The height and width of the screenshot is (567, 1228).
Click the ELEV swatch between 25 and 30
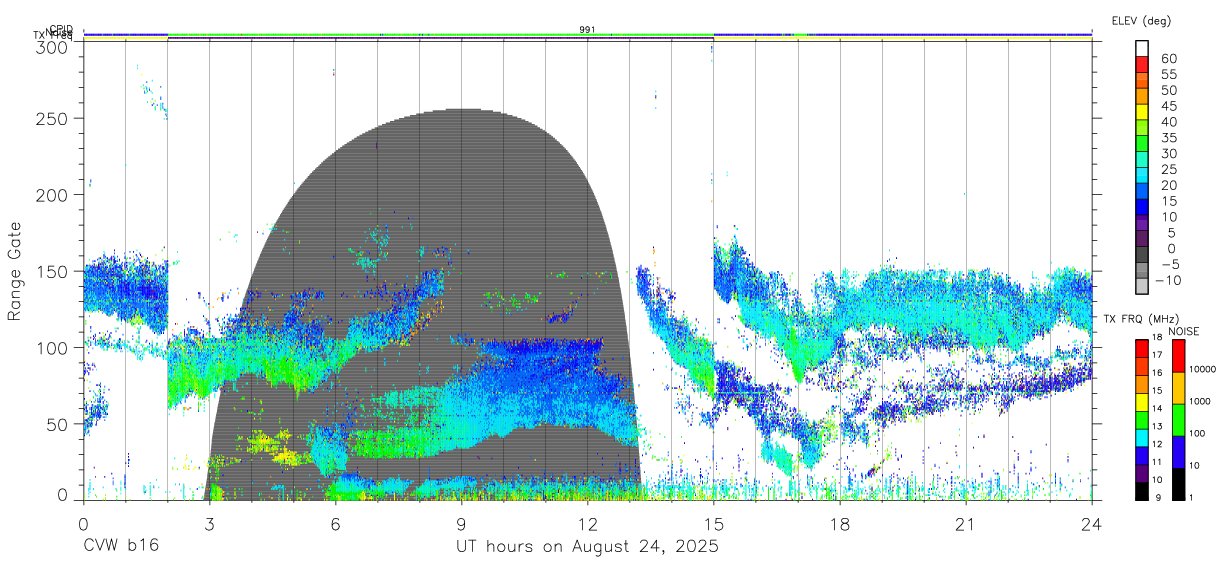point(1142,160)
